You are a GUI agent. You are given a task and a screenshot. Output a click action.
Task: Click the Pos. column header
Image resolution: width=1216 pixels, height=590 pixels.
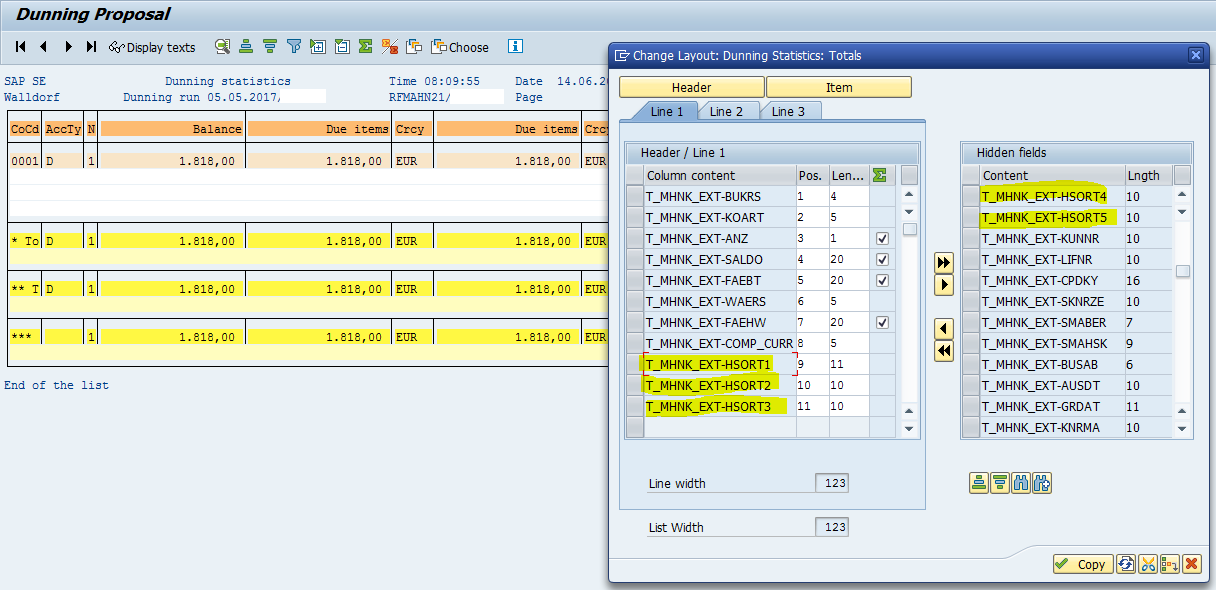pos(812,176)
